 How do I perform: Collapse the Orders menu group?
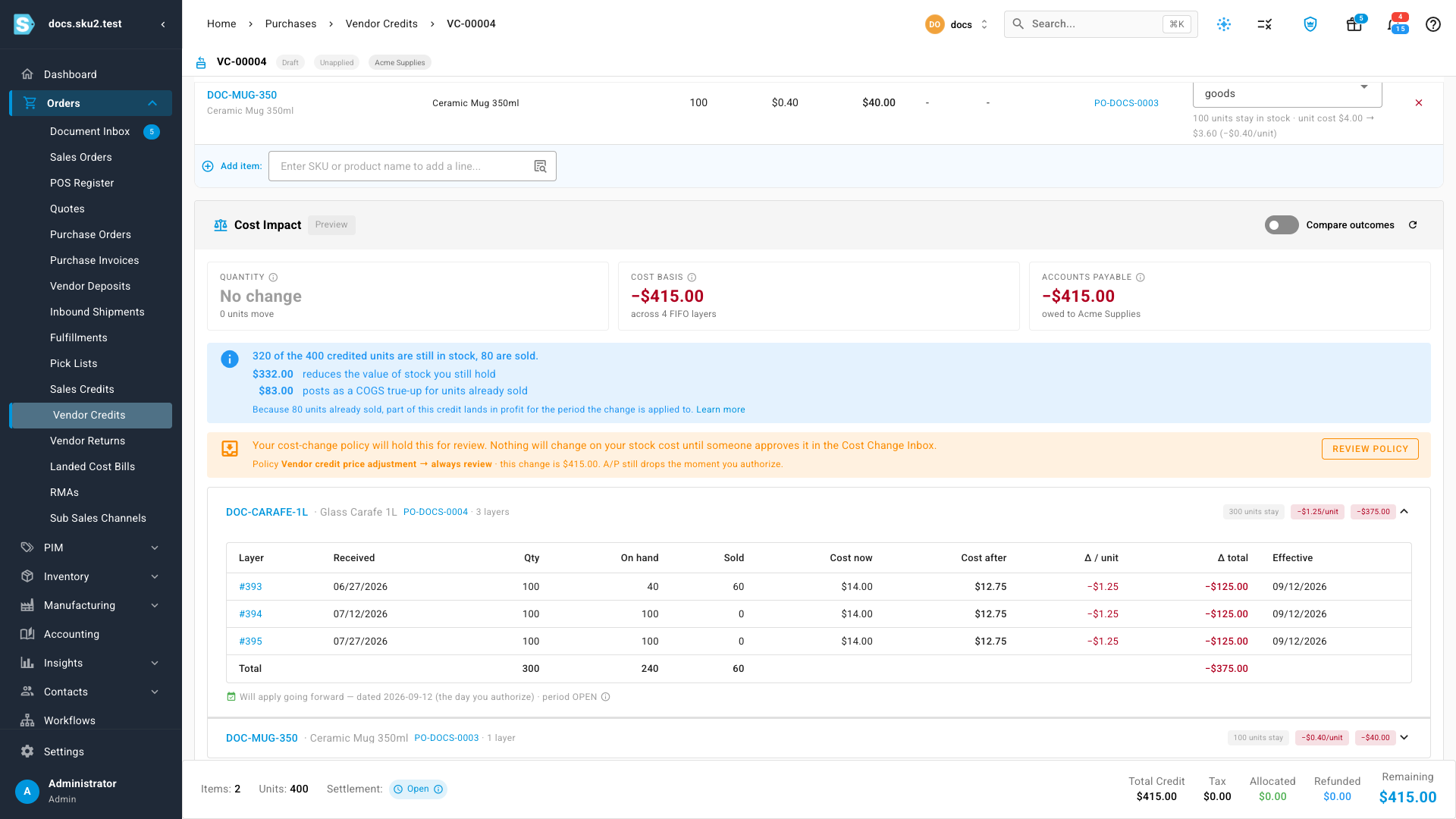click(152, 103)
